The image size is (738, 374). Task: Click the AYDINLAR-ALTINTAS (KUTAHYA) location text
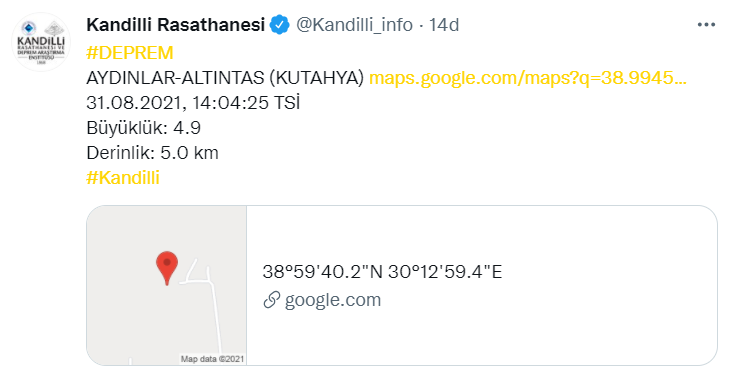point(225,78)
